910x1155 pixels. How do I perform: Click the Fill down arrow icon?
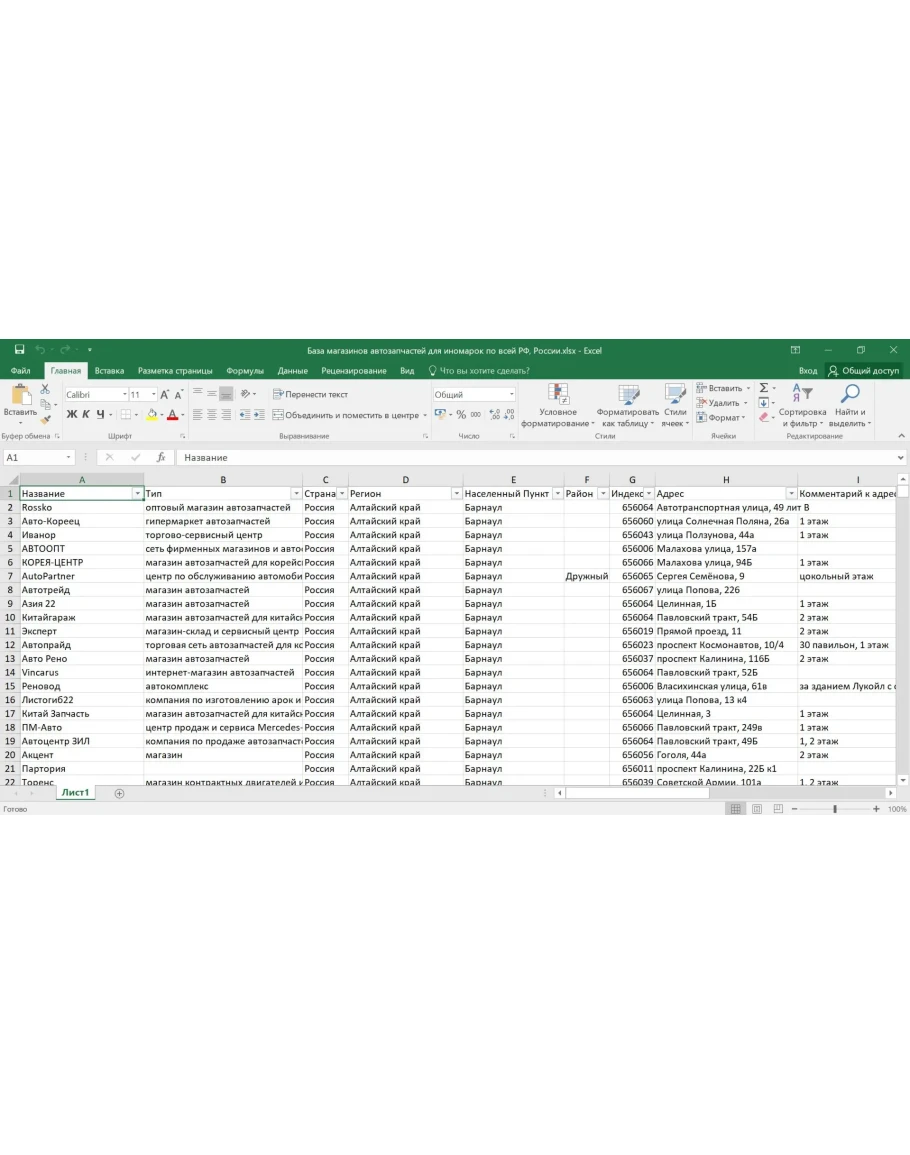(x=764, y=403)
